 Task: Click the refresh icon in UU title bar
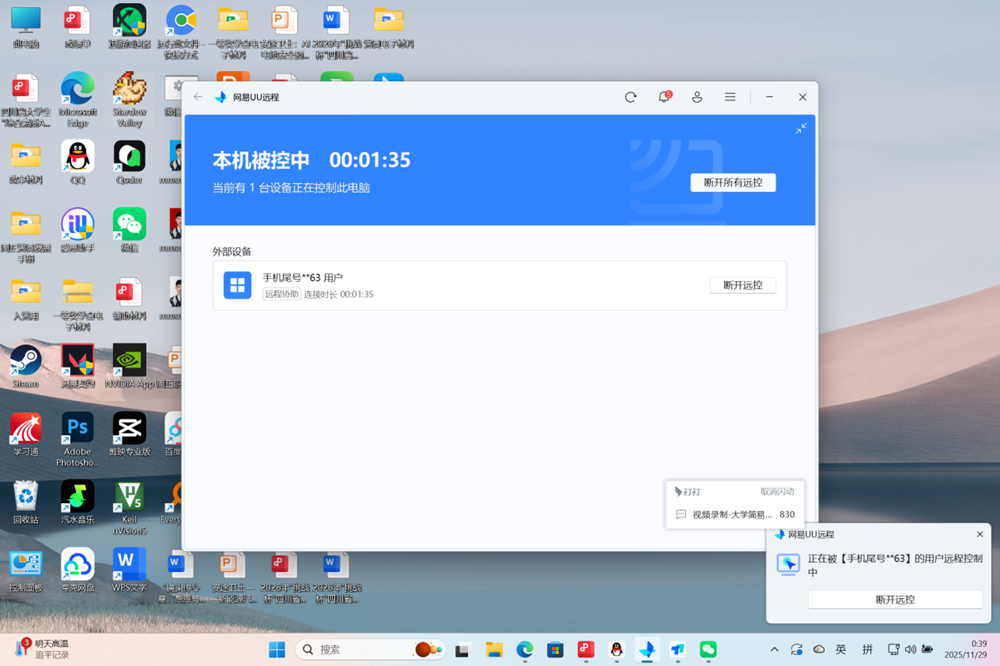[630, 97]
